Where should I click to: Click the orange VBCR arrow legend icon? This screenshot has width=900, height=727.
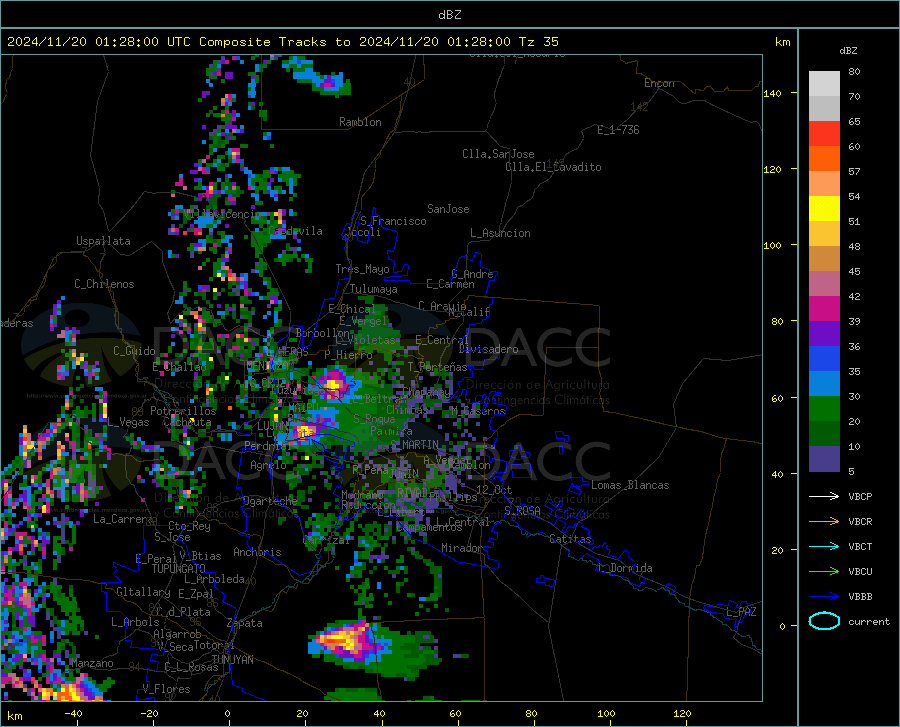tap(824, 521)
